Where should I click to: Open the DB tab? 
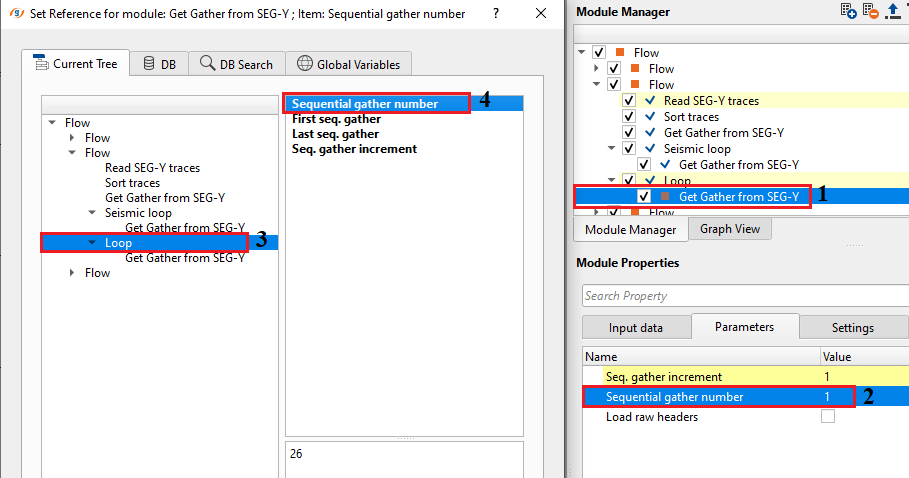click(x=159, y=64)
